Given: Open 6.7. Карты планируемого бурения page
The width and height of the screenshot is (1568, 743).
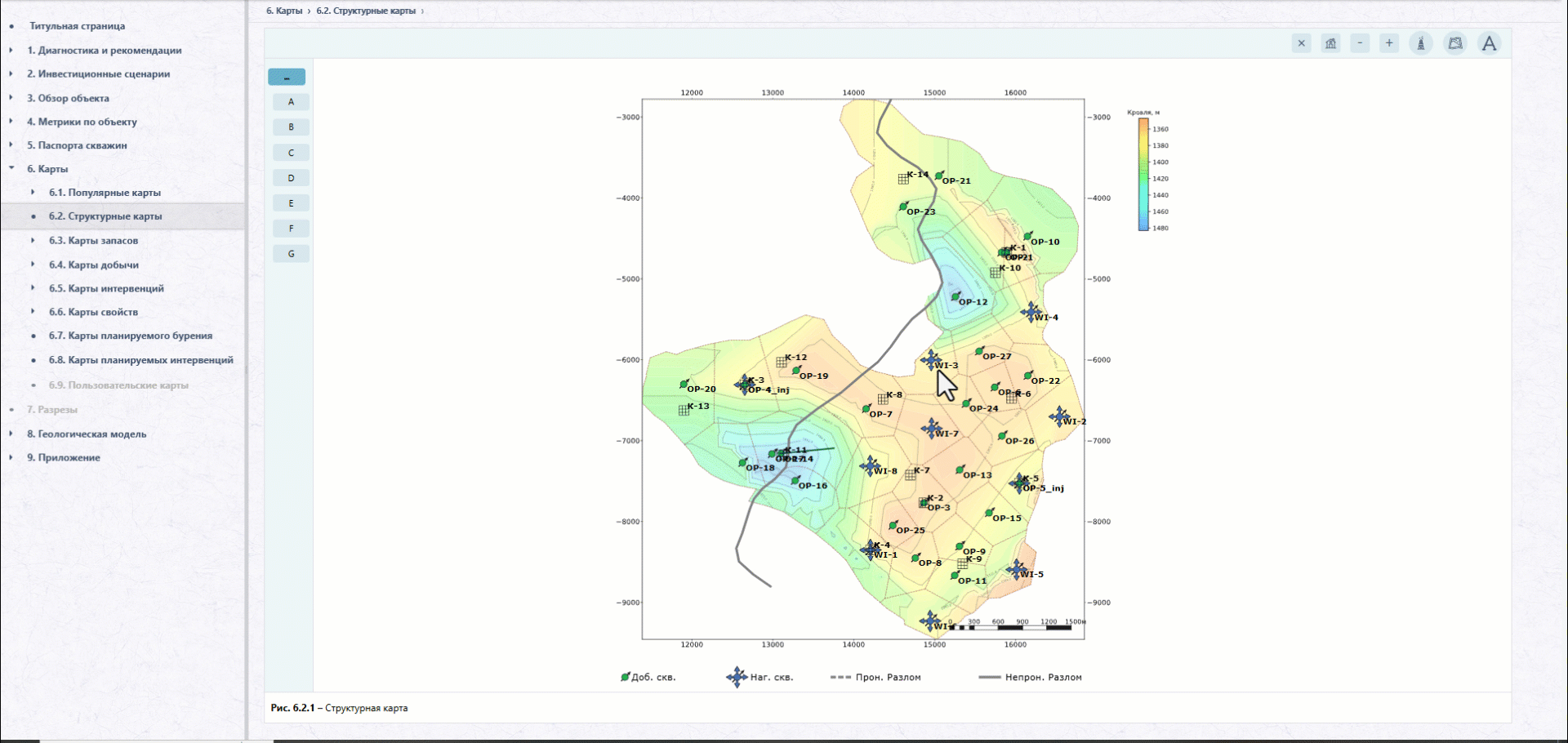Looking at the screenshot, I should click(x=131, y=336).
